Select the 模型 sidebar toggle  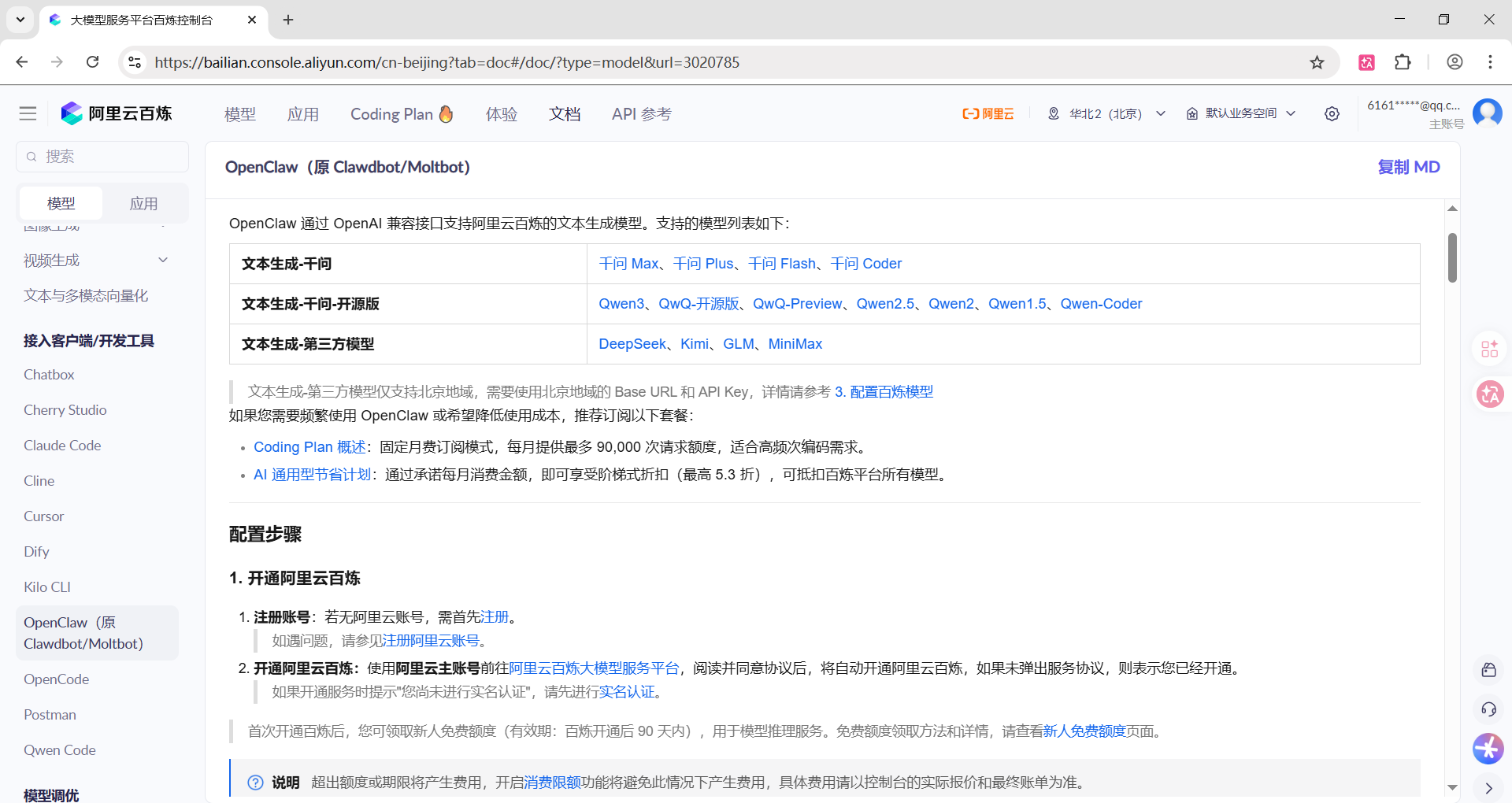click(61, 203)
